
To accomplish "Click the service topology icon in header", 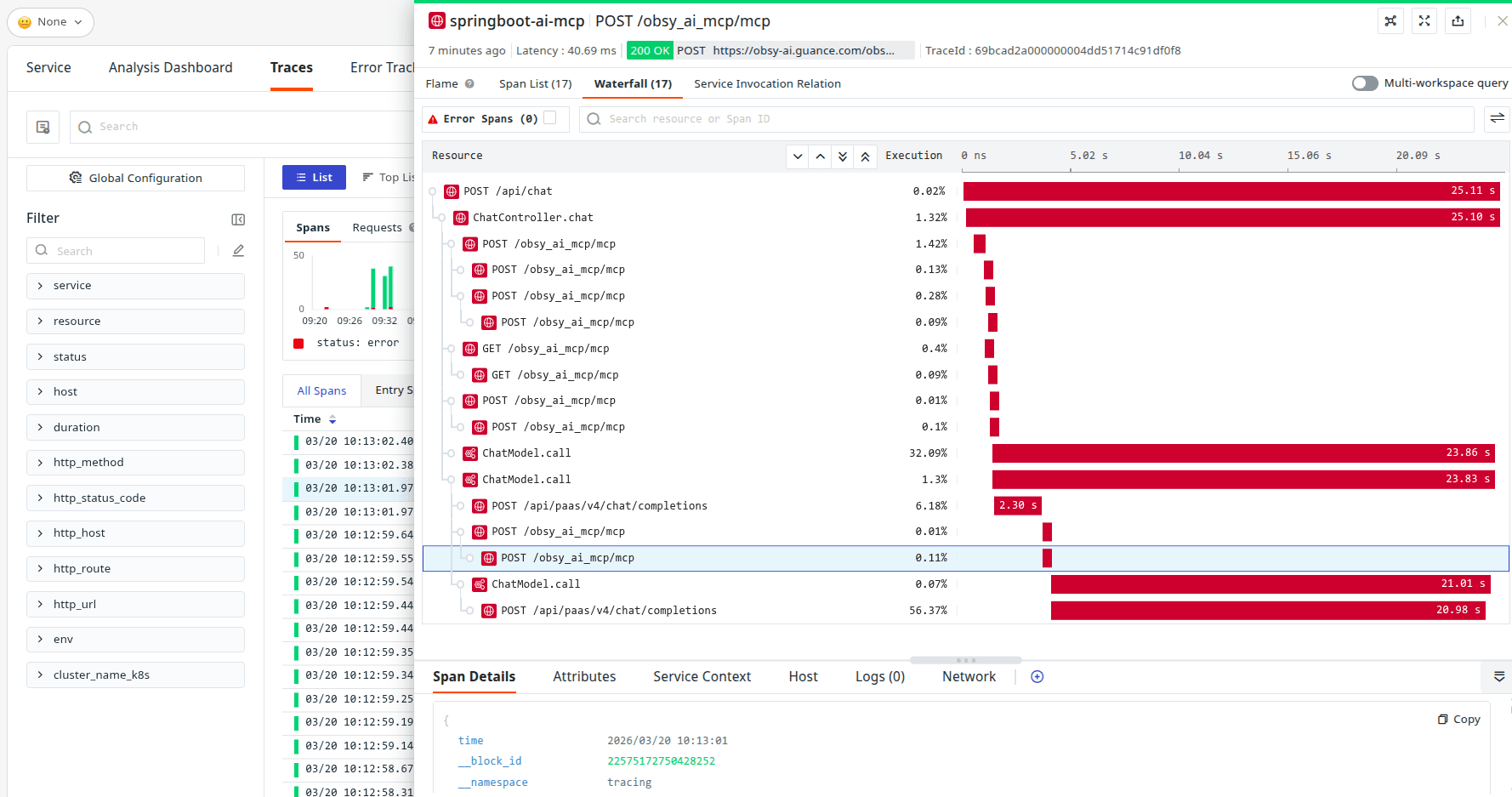I will (1390, 21).
